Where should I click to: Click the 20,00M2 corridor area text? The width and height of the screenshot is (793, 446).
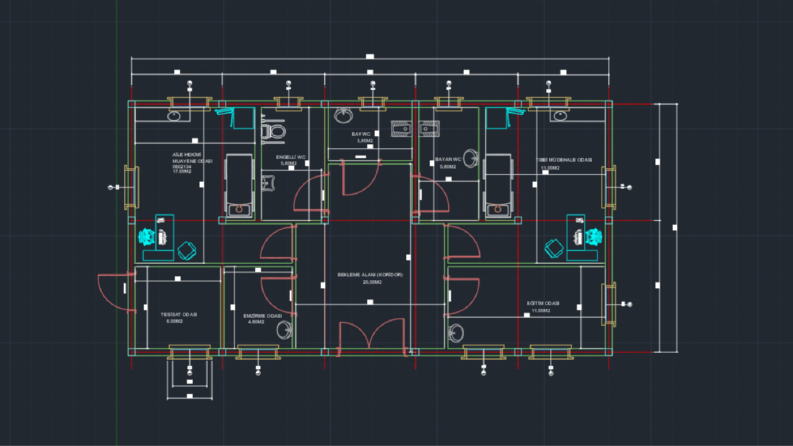tap(372, 282)
